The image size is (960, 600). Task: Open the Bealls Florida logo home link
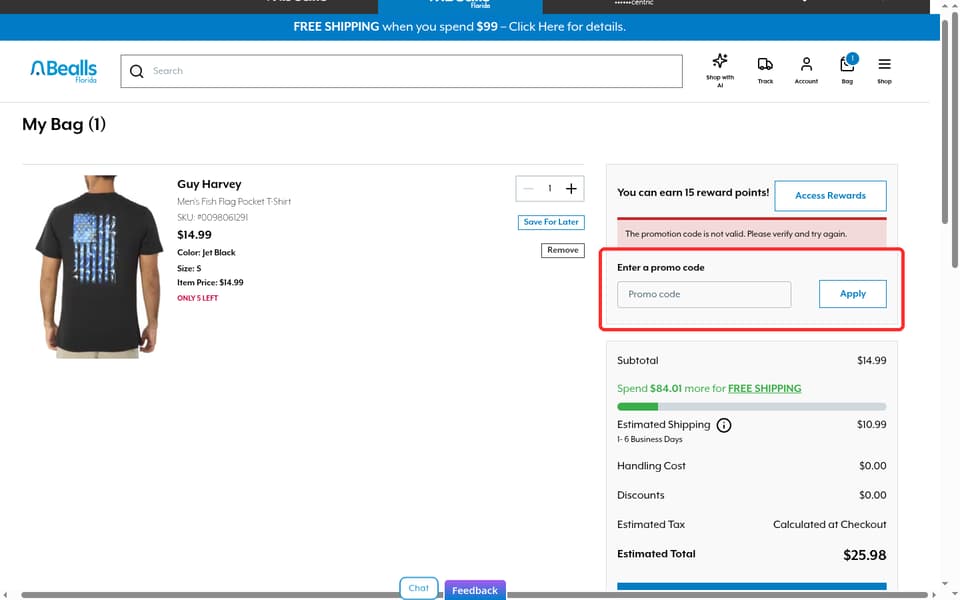(64, 71)
